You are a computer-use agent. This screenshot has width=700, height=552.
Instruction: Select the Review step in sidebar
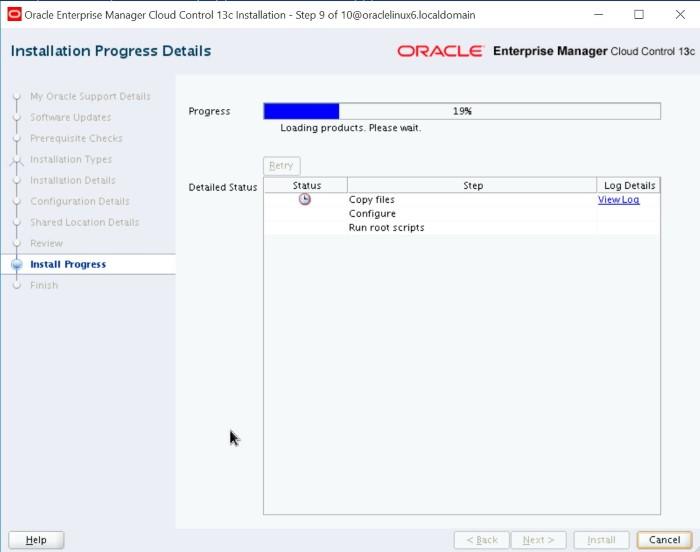46,243
